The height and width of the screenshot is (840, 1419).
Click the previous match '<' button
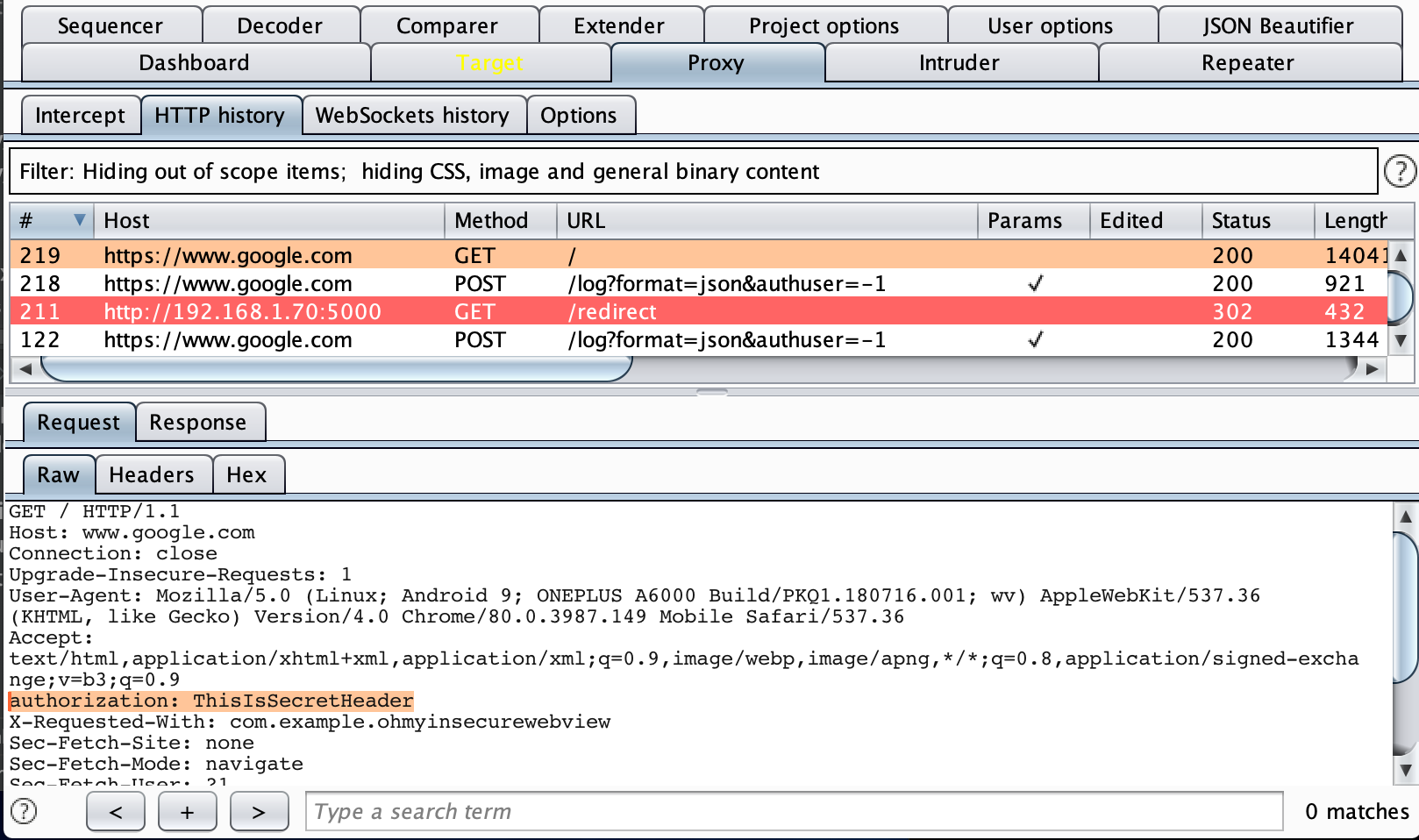click(116, 811)
